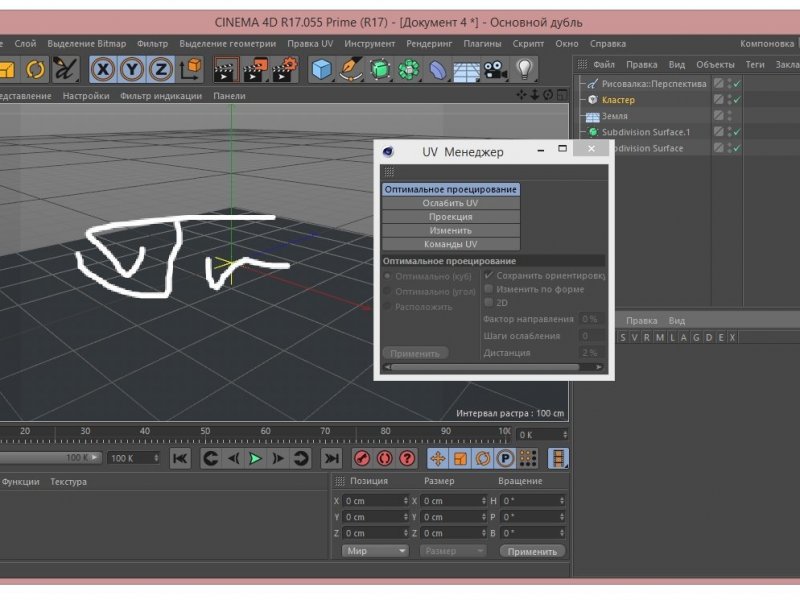This screenshot has width=800, height=600.
Task: Select Оптимально (куб) radio button
Action: pos(388,276)
